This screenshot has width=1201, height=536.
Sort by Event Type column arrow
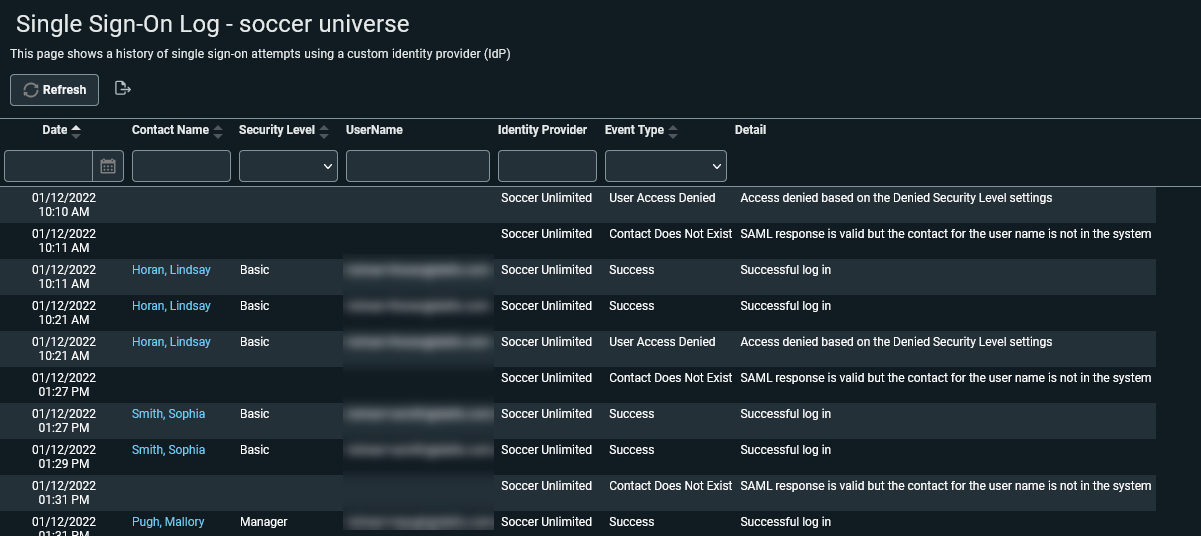pyautogui.click(x=673, y=131)
